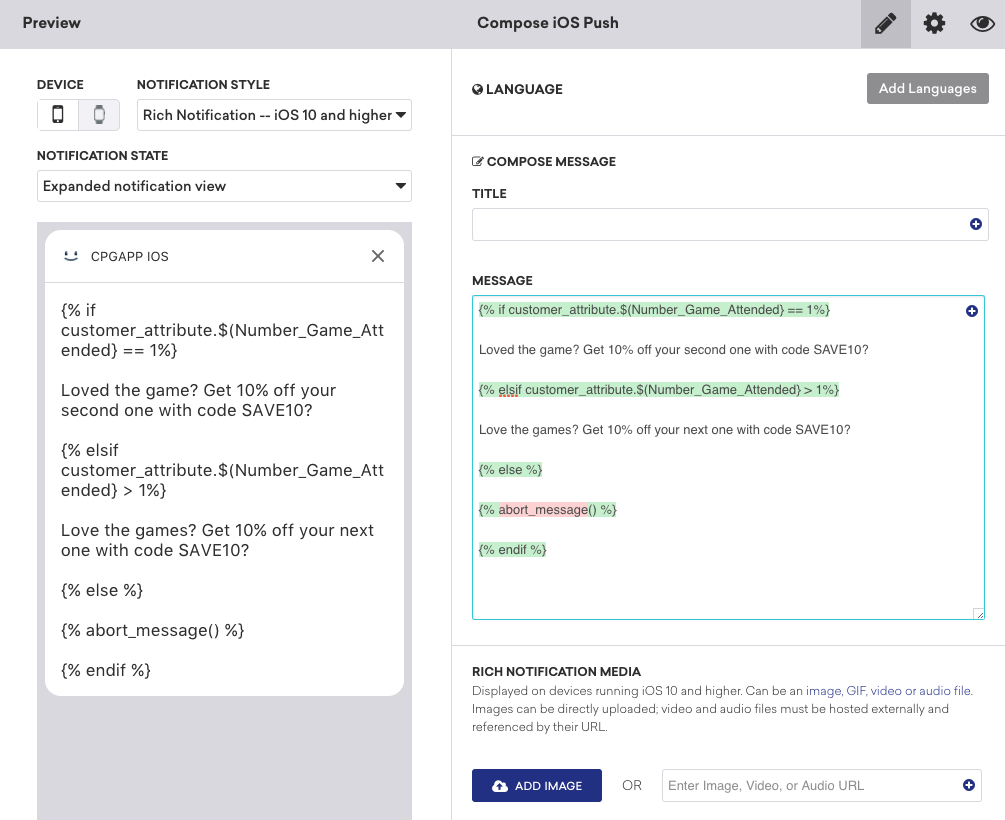Click the Compose iOS Push heading
This screenshot has height=820, width=1005.
coord(548,23)
